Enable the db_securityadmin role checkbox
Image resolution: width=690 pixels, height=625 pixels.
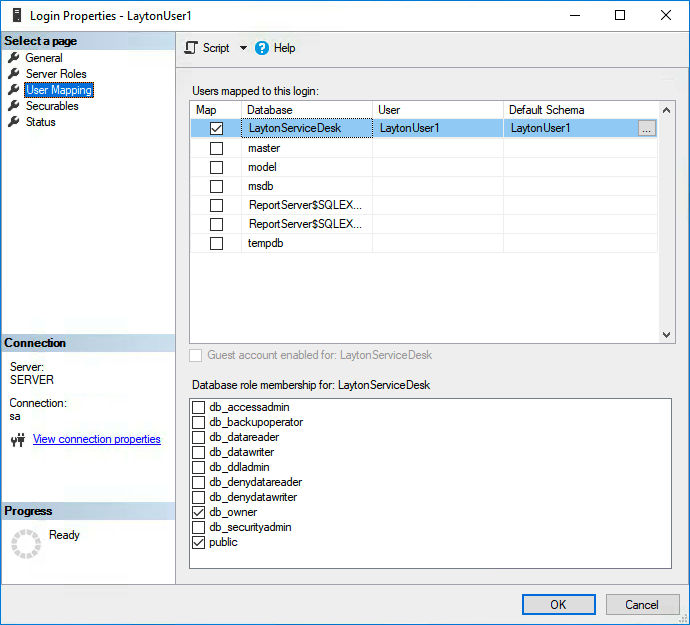click(x=198, y=527)
